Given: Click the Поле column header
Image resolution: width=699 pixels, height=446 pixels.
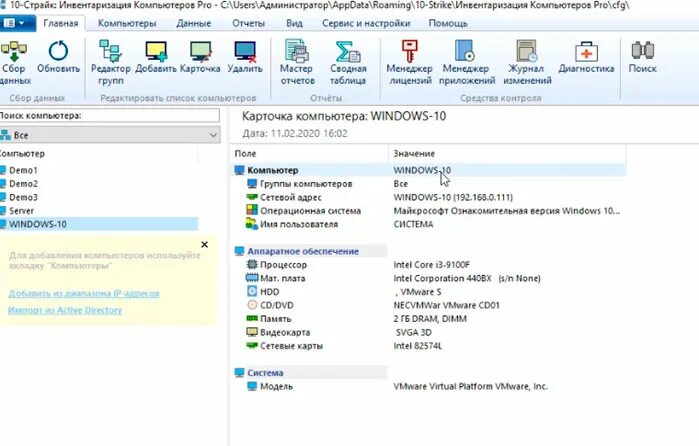Looking at the screenshot, I should (x=310, y=153).
